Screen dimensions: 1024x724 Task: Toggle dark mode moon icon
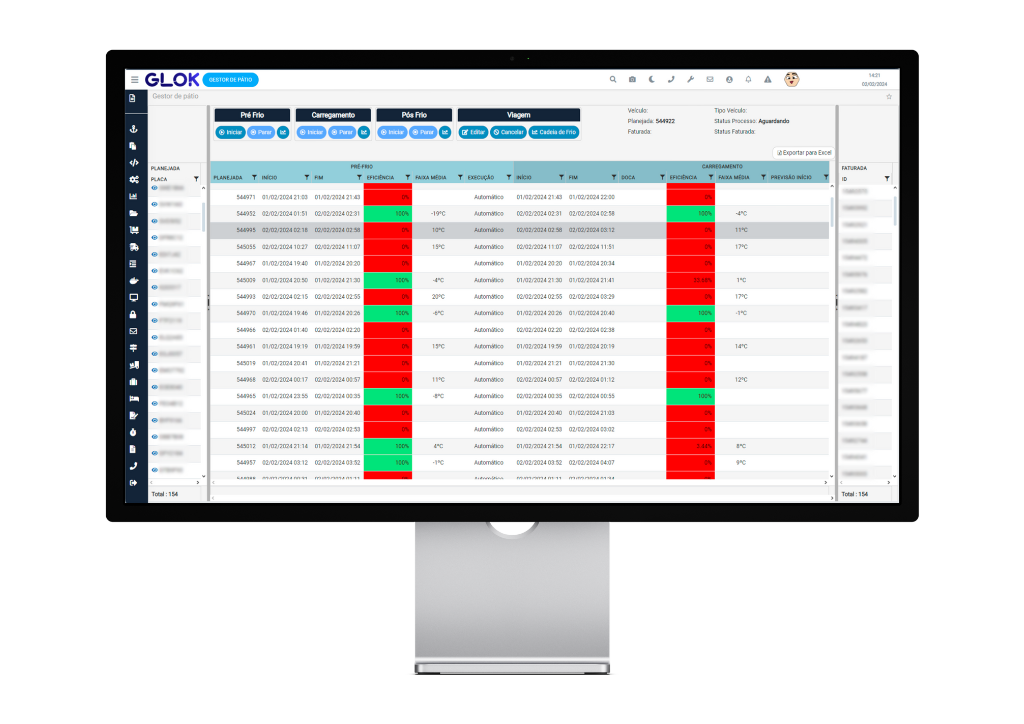click(651, 79)
